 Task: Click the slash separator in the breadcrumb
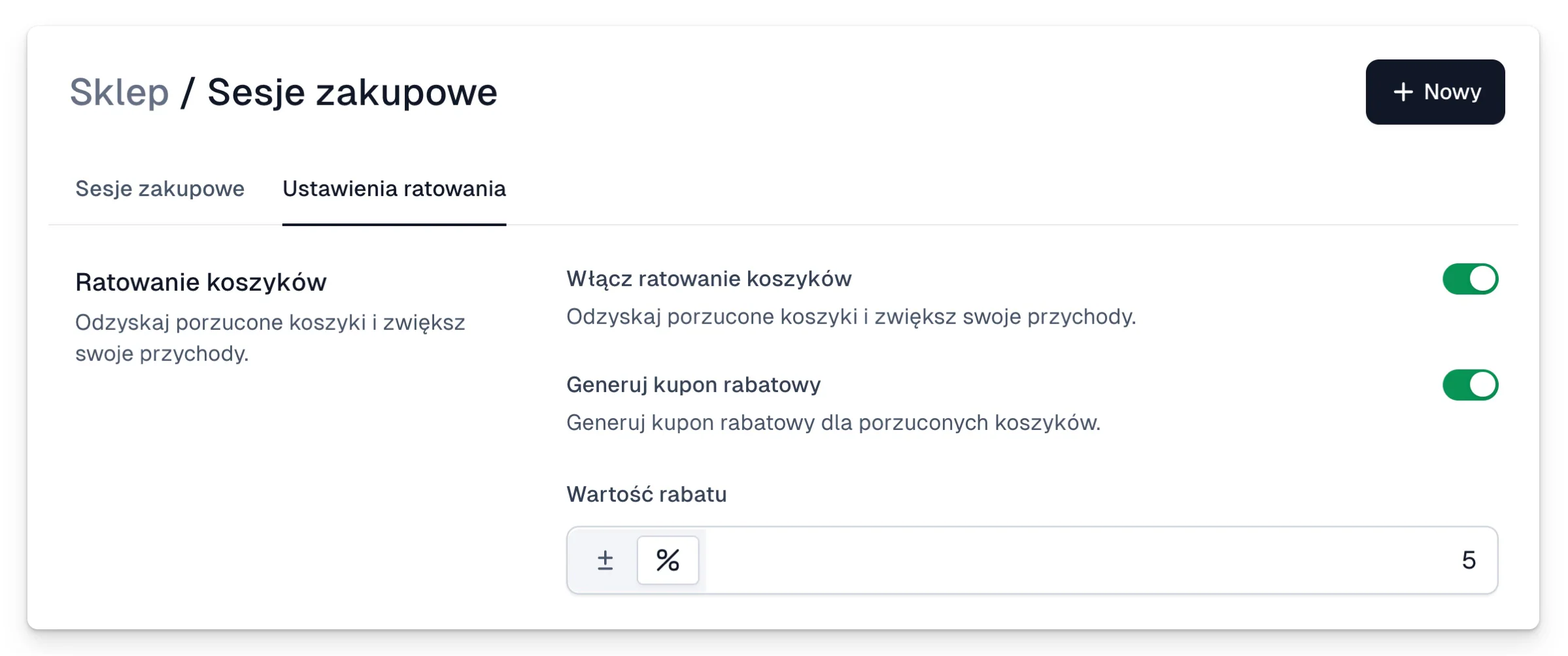(x=188, y=92)
